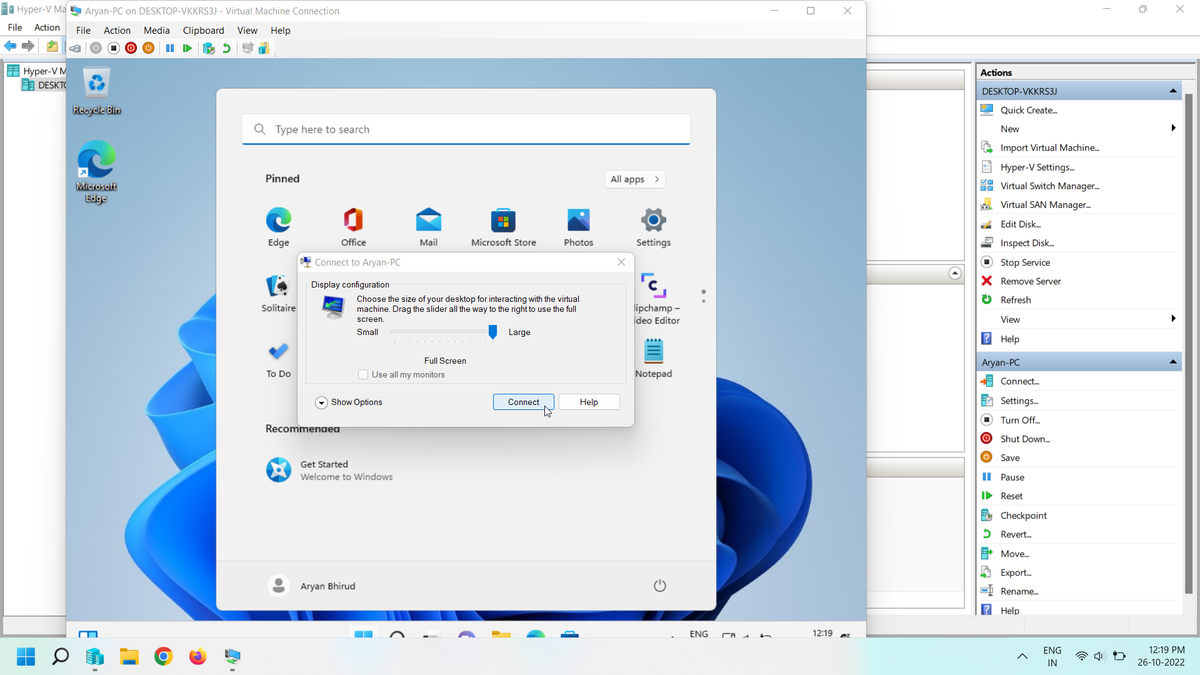
Task: Click the Checkpoint toolbar icon in VM Connection
Action: [x=208, y=48]
